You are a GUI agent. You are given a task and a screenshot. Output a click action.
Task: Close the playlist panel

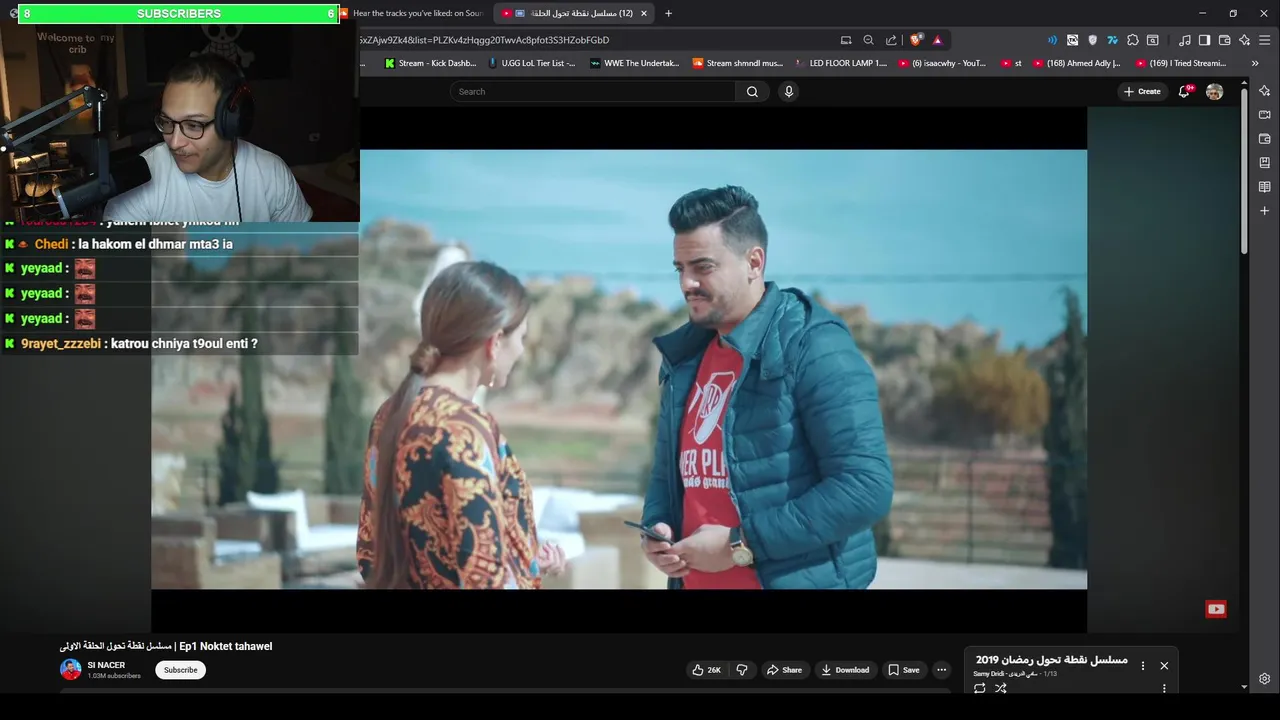click(x=1164, y=665)
